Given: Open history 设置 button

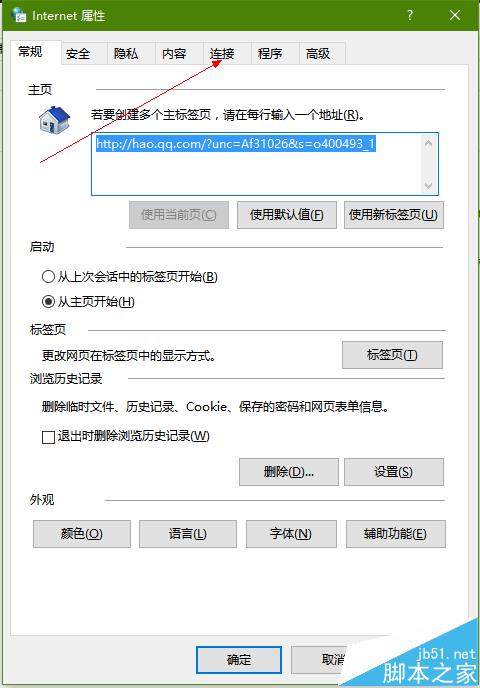Looking at the screenshot, I should [x=394, y=472].
